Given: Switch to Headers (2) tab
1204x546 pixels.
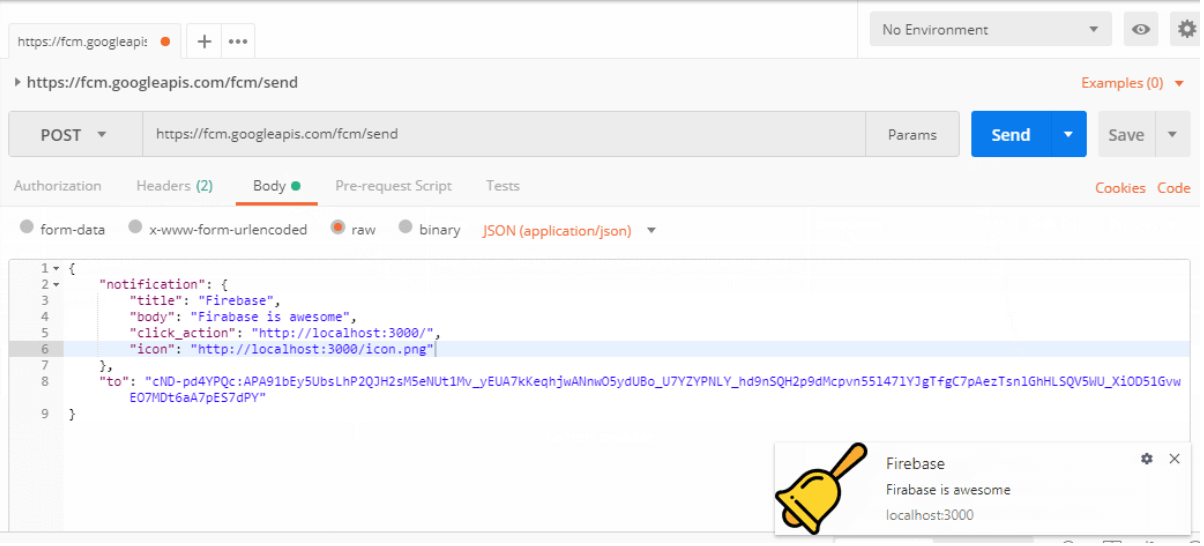Looking at the screenshot, I should (x=174, y=186).
